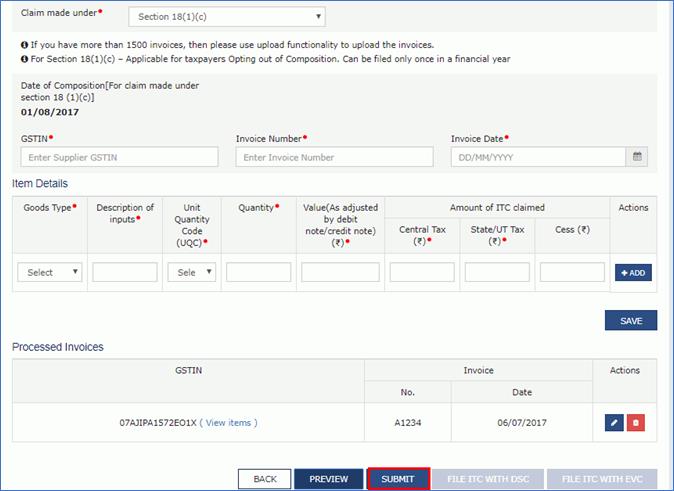The image size is (674, 491).
Task: Click FILE ITC WITH DSC button
Action: point(488,479)
